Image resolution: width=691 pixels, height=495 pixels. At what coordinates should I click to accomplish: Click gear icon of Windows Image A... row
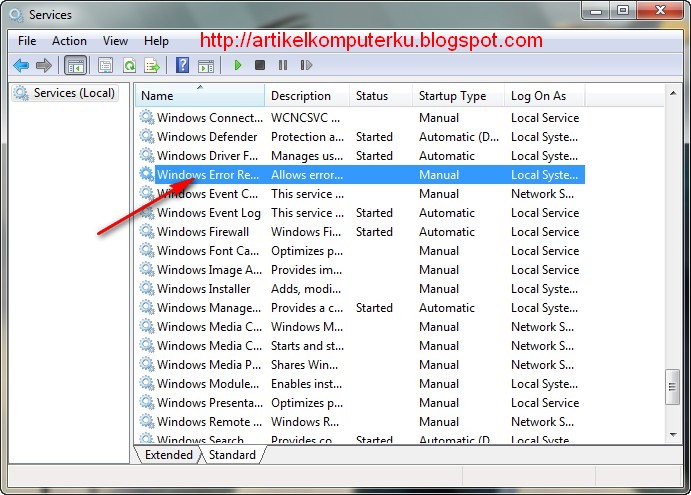click(147, 269)
